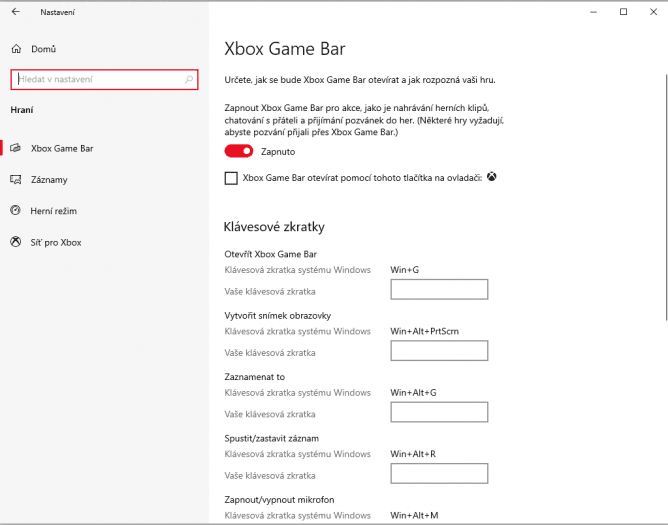668x525 pixels.
Task: Click the vertical scrollbar on the right
Action: (x=666, y=197)
